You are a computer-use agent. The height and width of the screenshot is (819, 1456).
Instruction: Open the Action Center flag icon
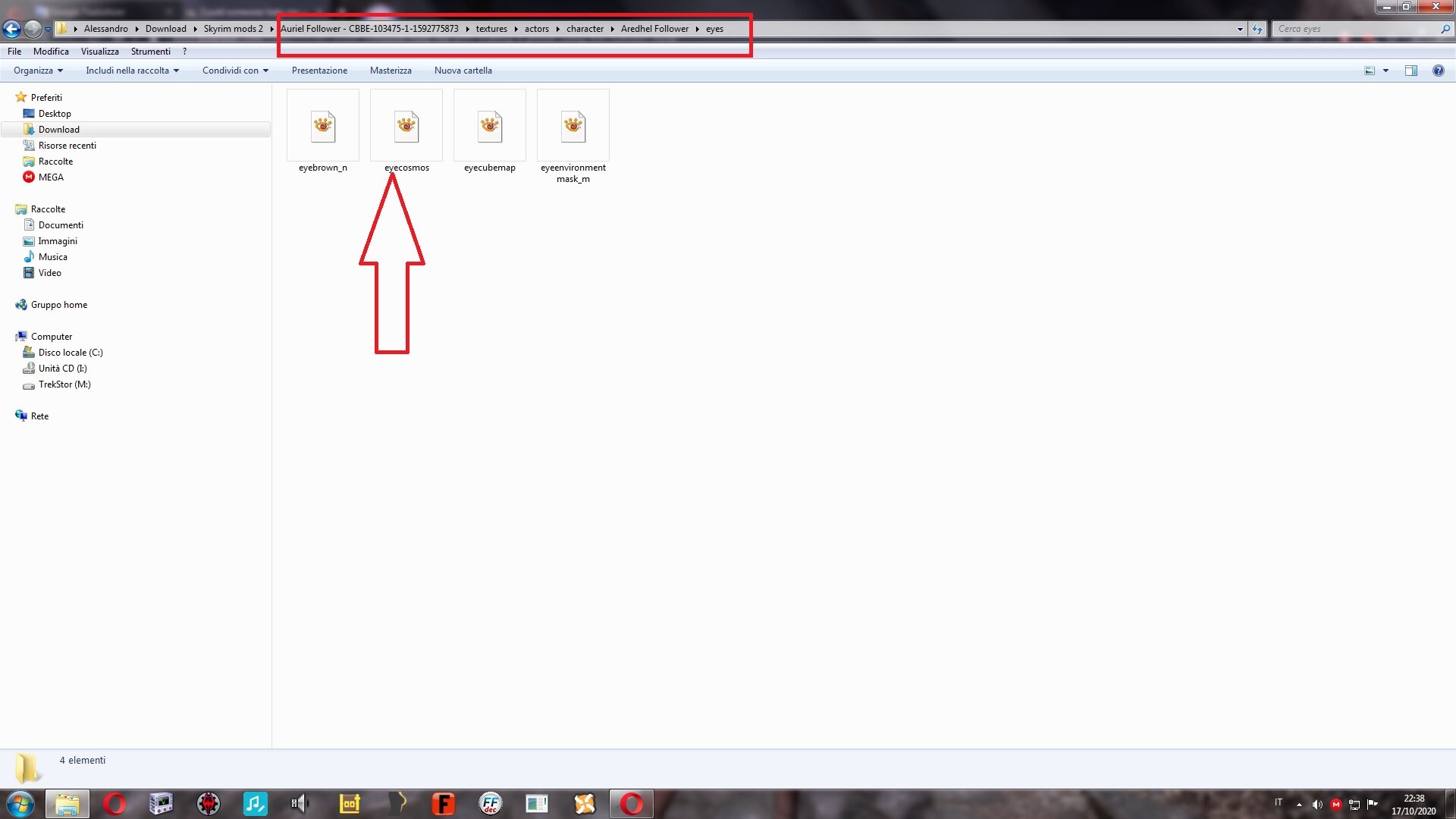pyautogui.click(x=1373, y=805)
